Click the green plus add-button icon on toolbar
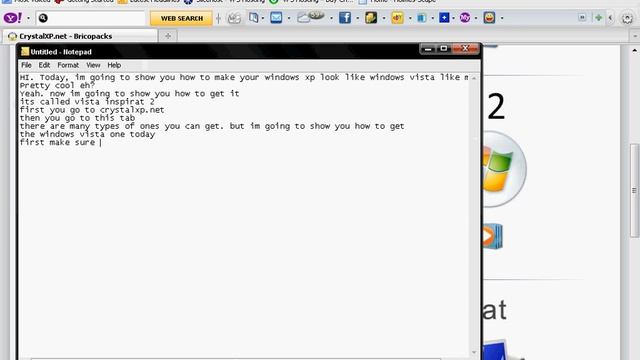This screenshot has width=640, height=360. [x=598, y=18]
